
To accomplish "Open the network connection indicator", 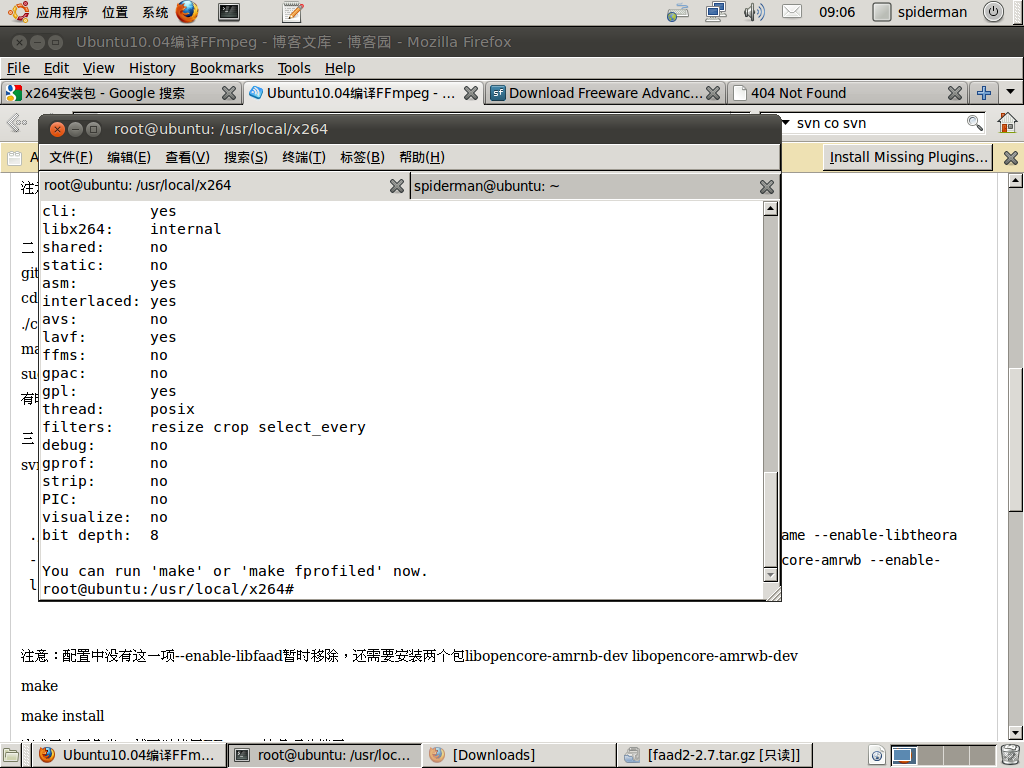I will (x=716, y=12).
